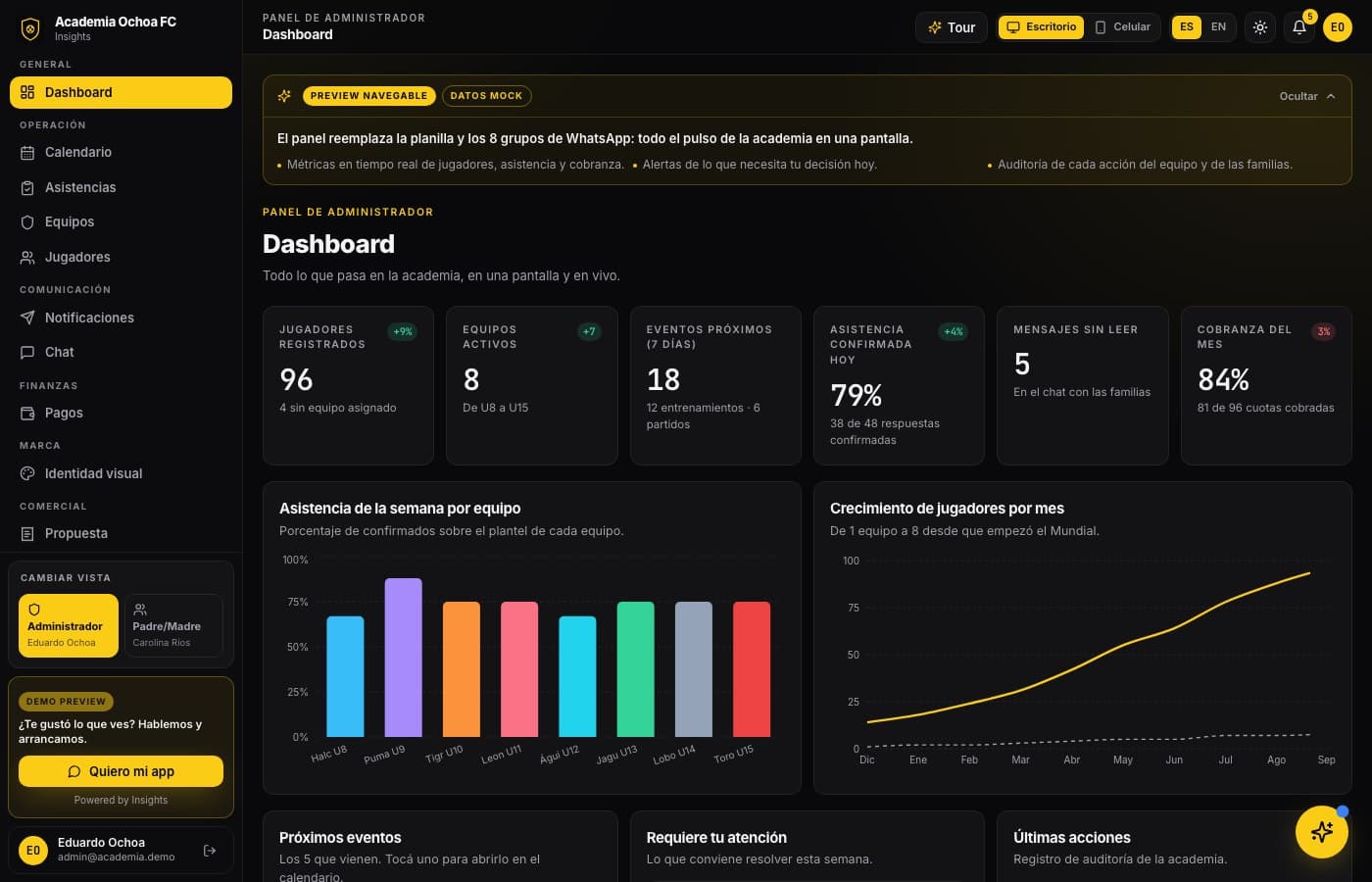Click the Mensajes Sin Leer card

pyautogui.click(x=1083, y=385)
